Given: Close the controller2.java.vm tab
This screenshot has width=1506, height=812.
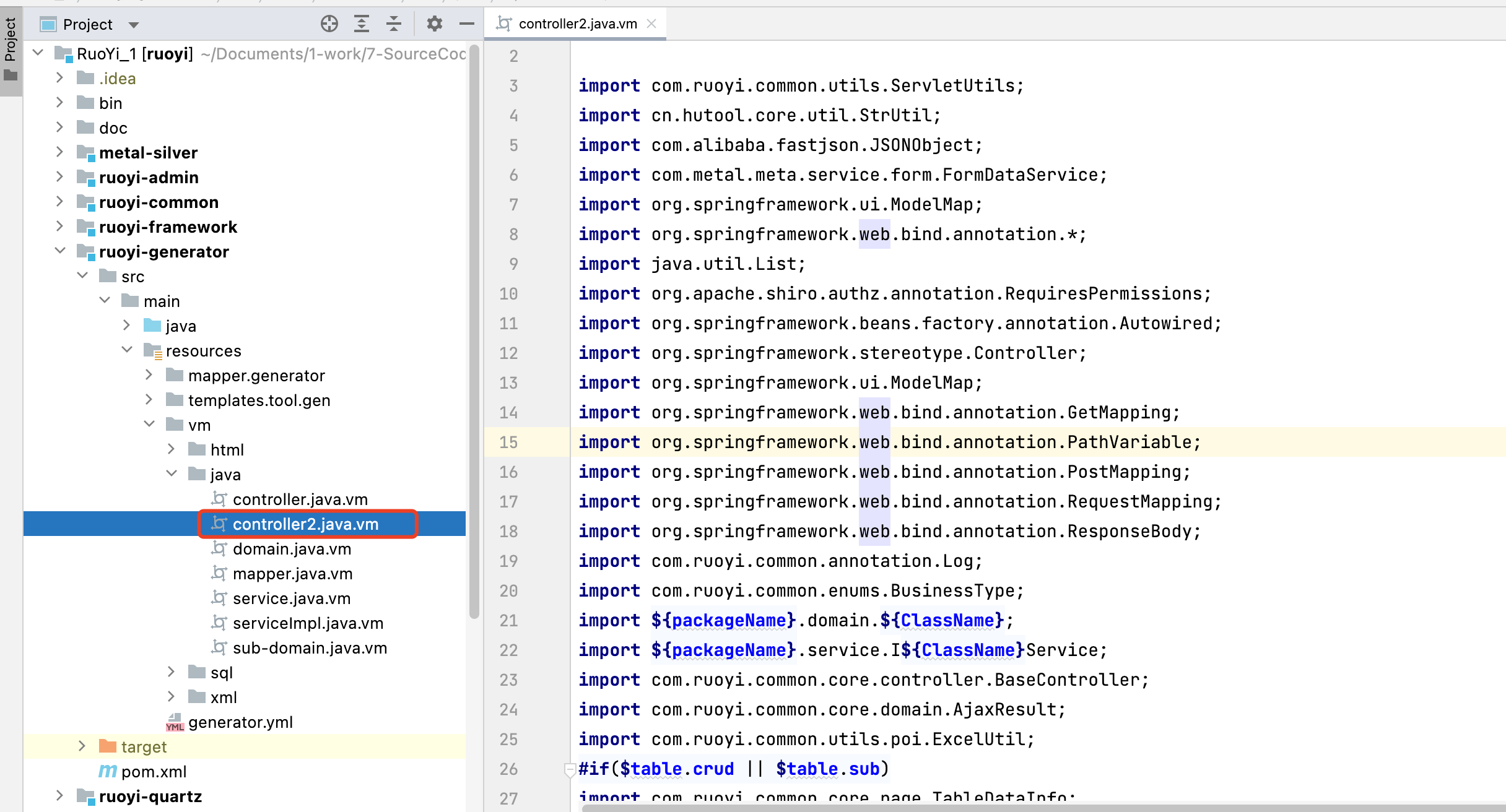Looking at the screenshot, I should [651, 24].
